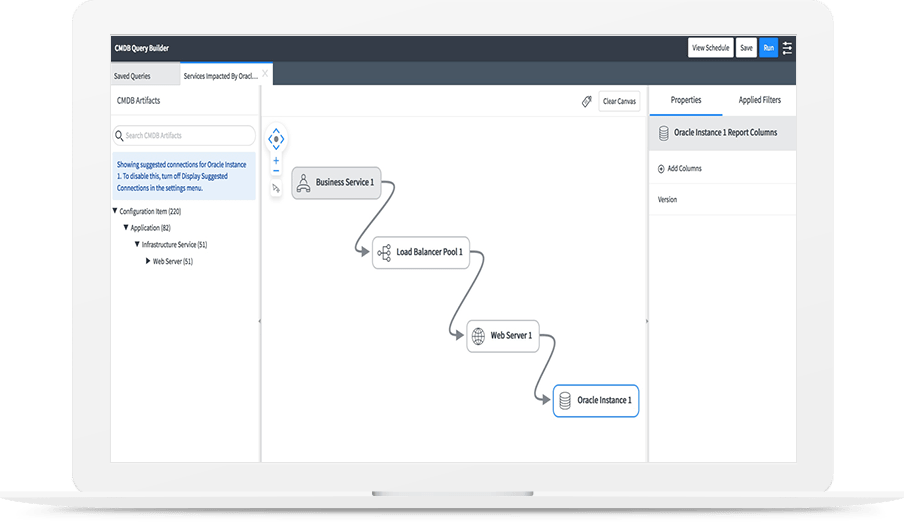
Task: Zoom in with the plus icon
Action: [x=276, y=161]
